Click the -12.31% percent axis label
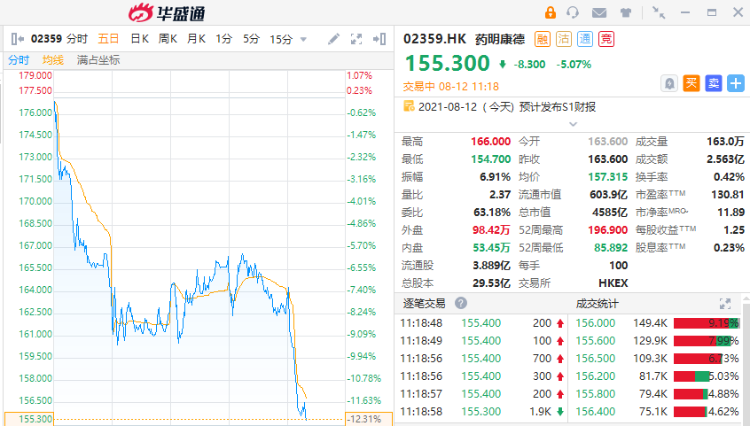The width and height of the screenshot is (750, 426). tap(369, 419)
